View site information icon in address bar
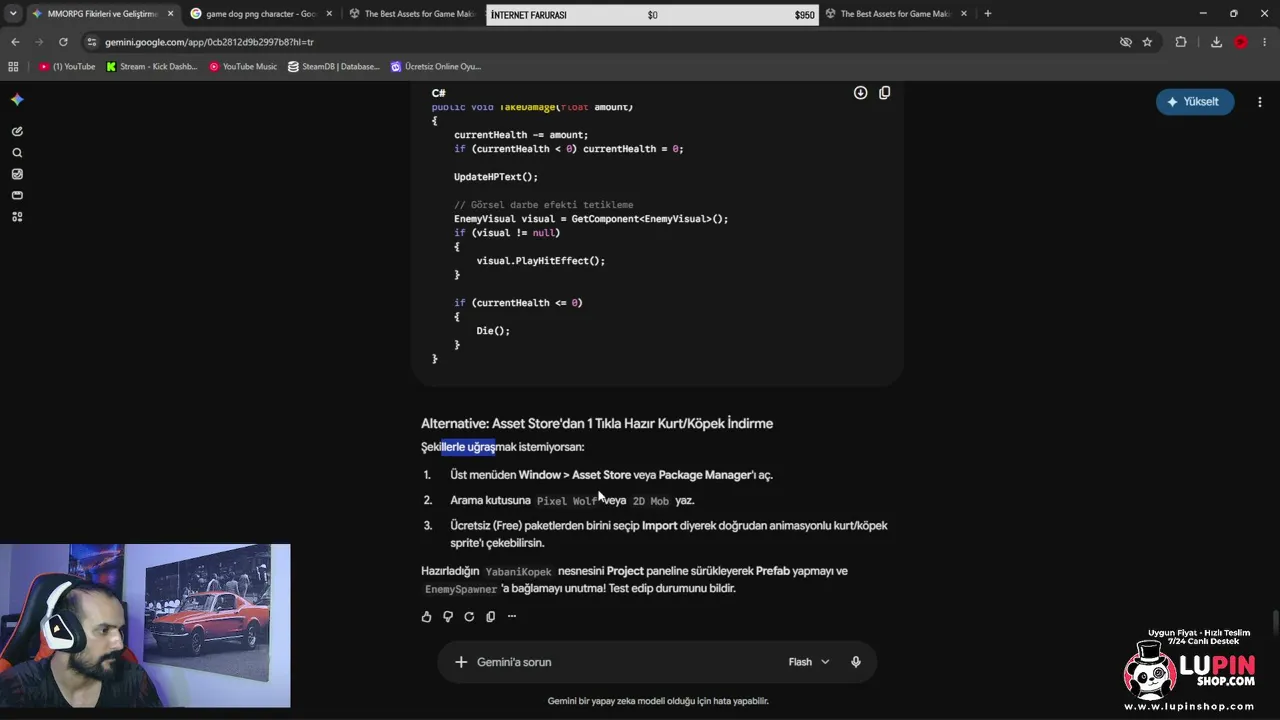1280x720 pixels. 92,42
